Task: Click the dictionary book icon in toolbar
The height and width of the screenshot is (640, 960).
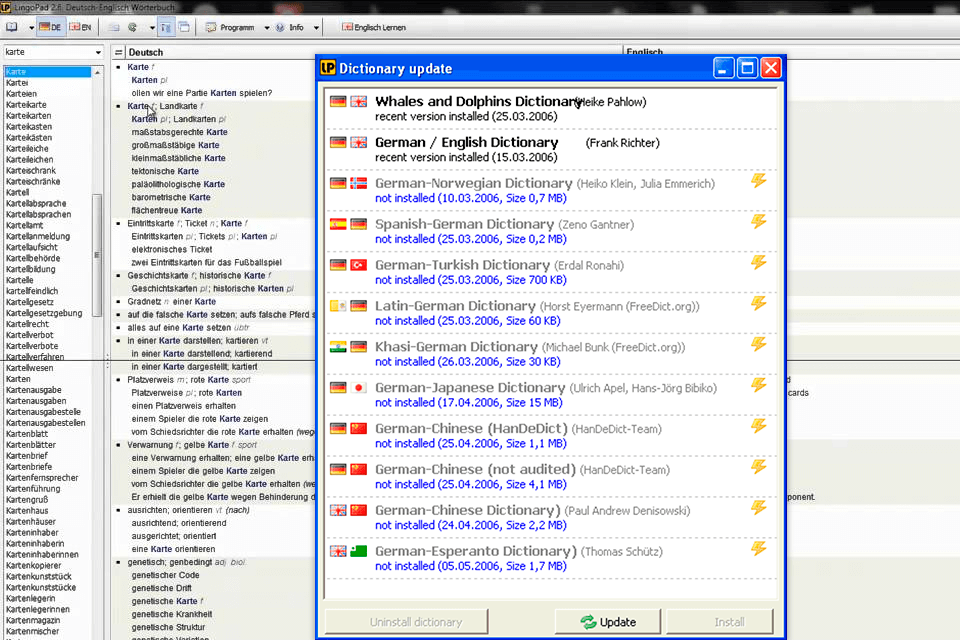Action: coord(12,28)
